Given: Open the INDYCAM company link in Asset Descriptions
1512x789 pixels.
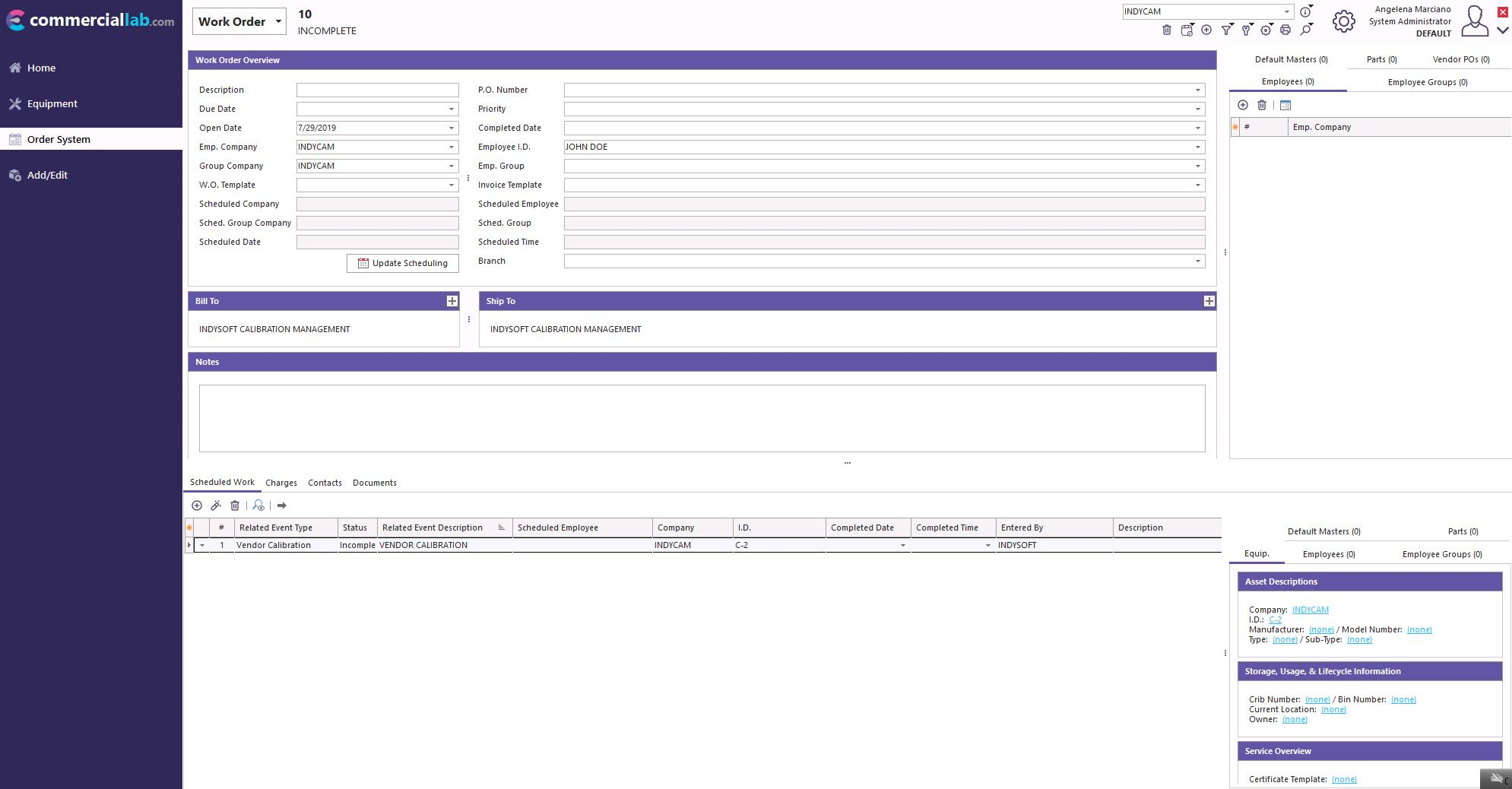Looking at the screenshot, I should point(1310,610).
